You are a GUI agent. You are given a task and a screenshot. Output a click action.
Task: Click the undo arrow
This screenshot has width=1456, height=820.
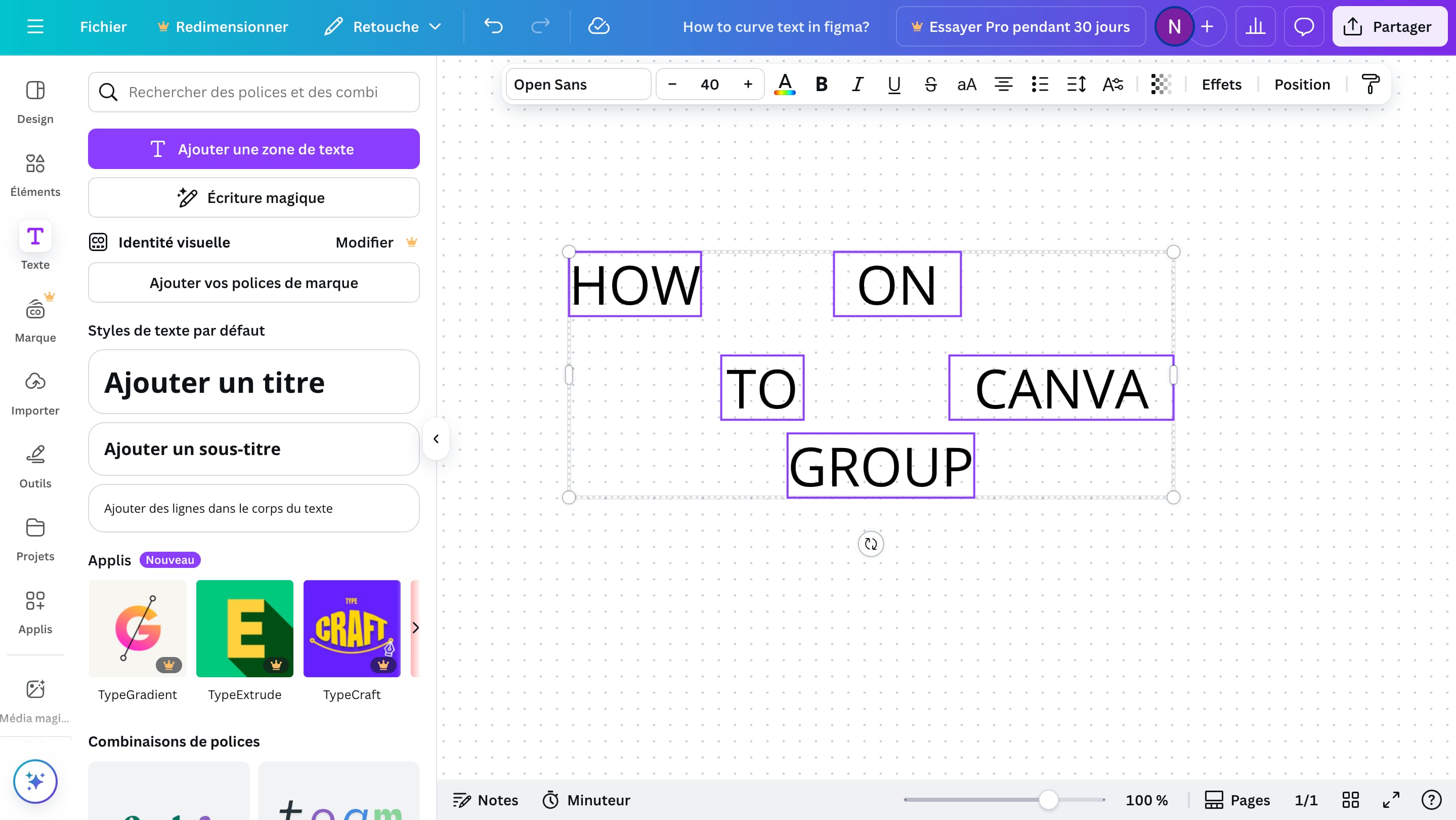(x=493, y=27)
